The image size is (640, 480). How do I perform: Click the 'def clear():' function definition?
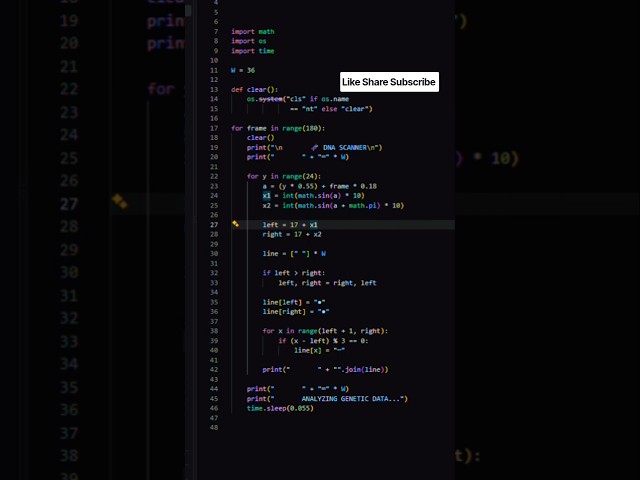[254, 89]
